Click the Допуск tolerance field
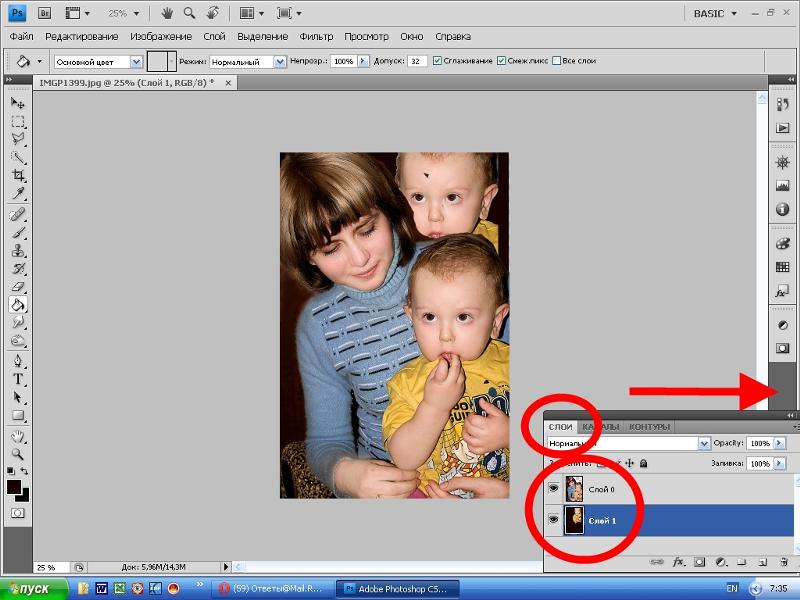800x600 pixels. [417, 61]
